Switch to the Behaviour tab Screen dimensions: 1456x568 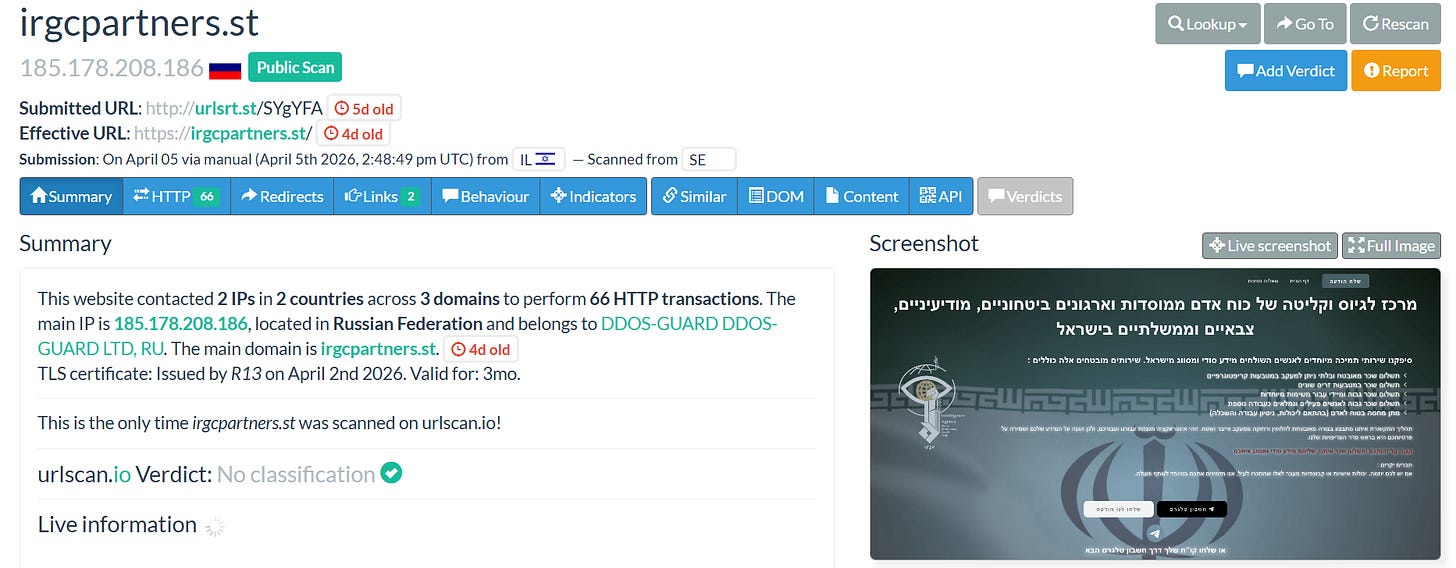pos(485,196)
